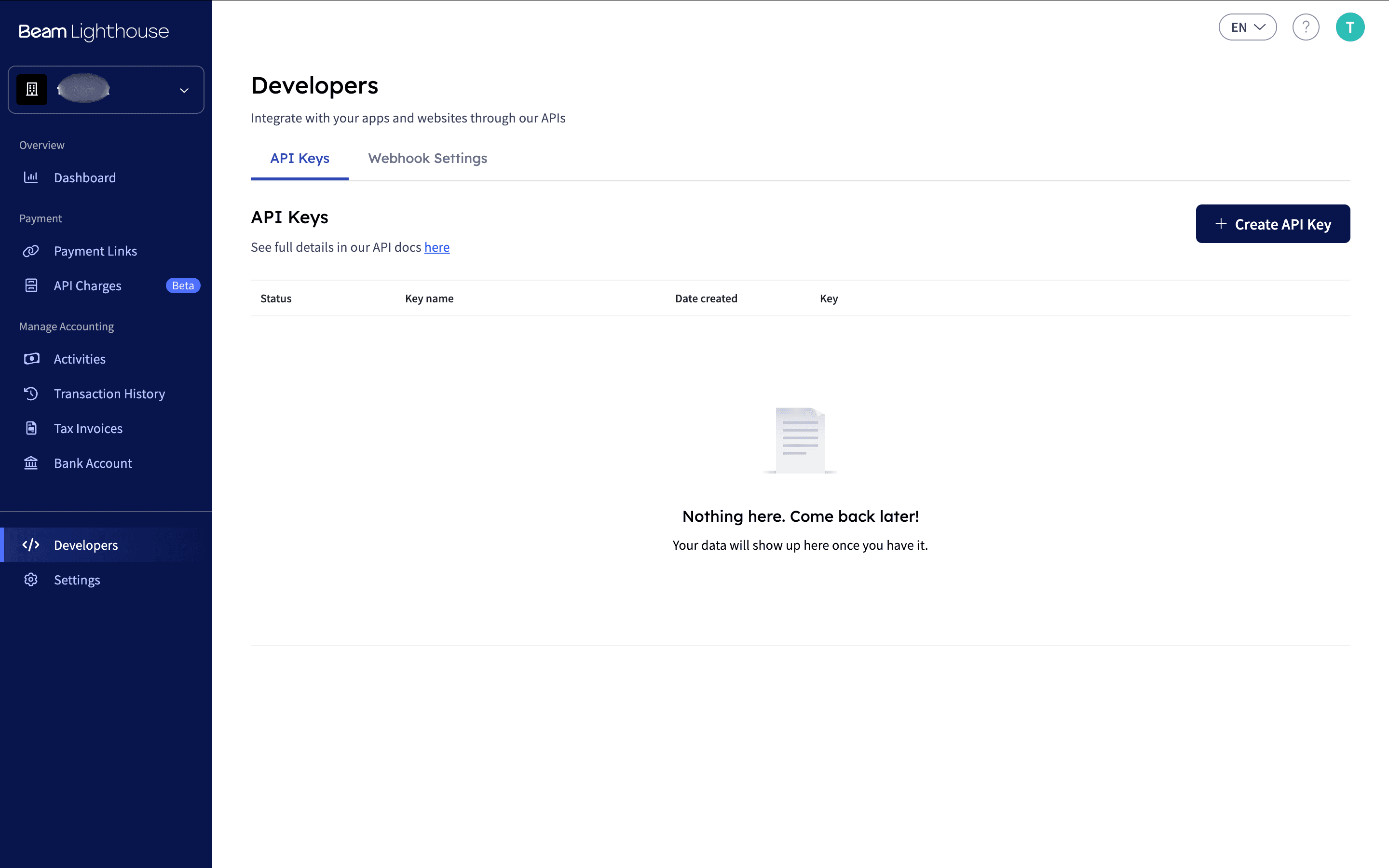Switch to the Webhook Settings tab

tap(428, 159)
